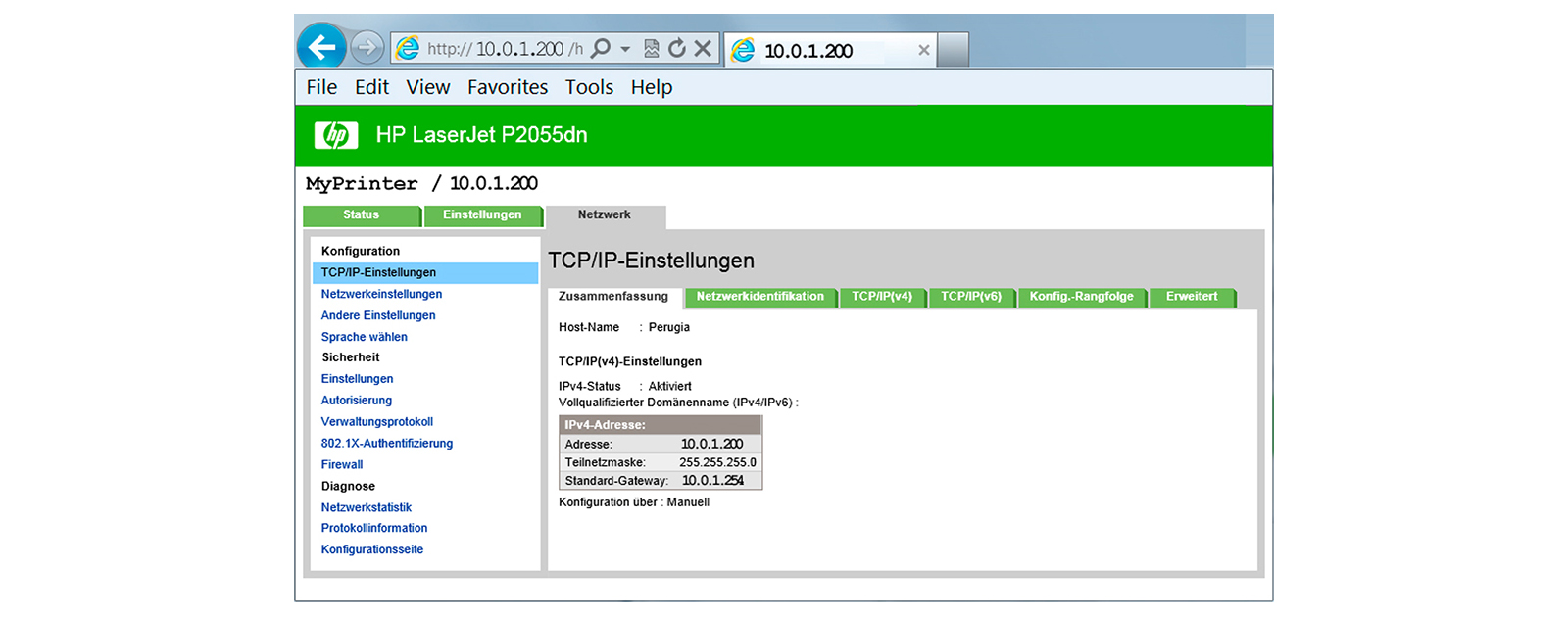
Task: Click the browser back arrow button
Action: [321, 47]
